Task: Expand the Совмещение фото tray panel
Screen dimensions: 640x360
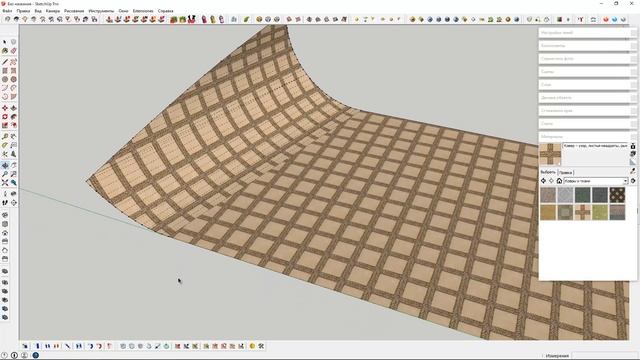Action: click(x=587, y=59)
